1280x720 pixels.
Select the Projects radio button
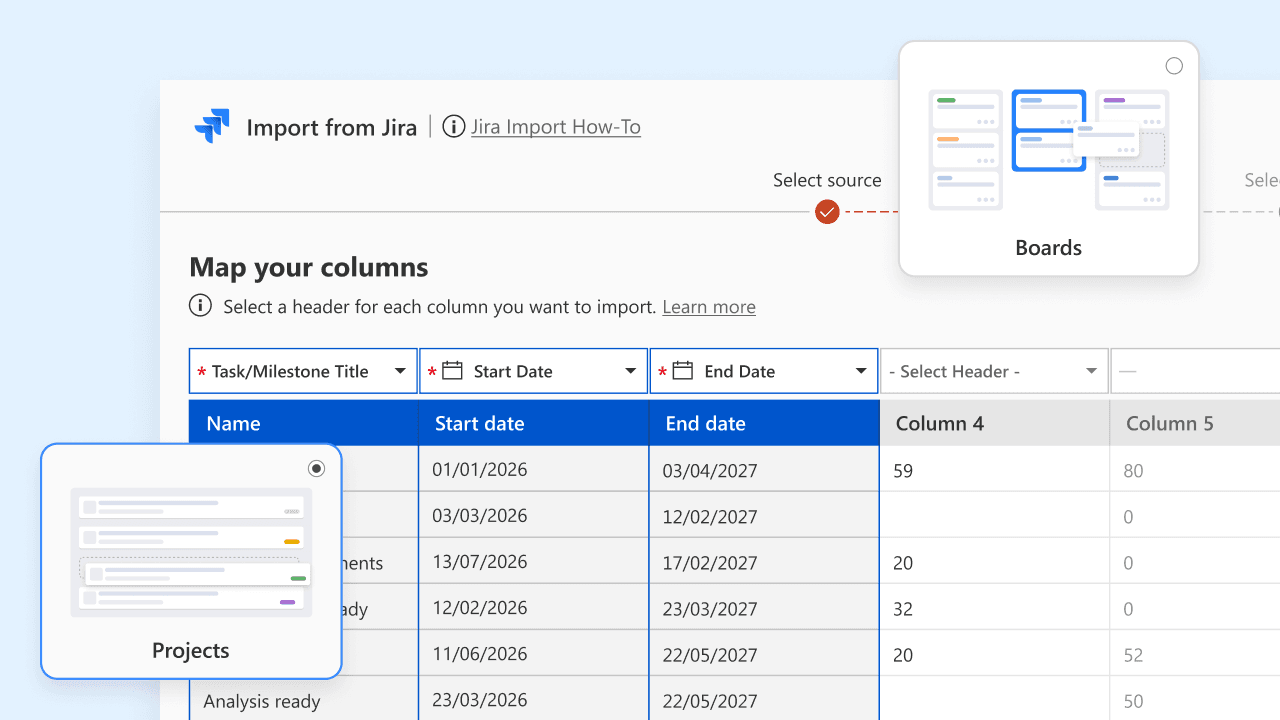click(x=317, y=468)
